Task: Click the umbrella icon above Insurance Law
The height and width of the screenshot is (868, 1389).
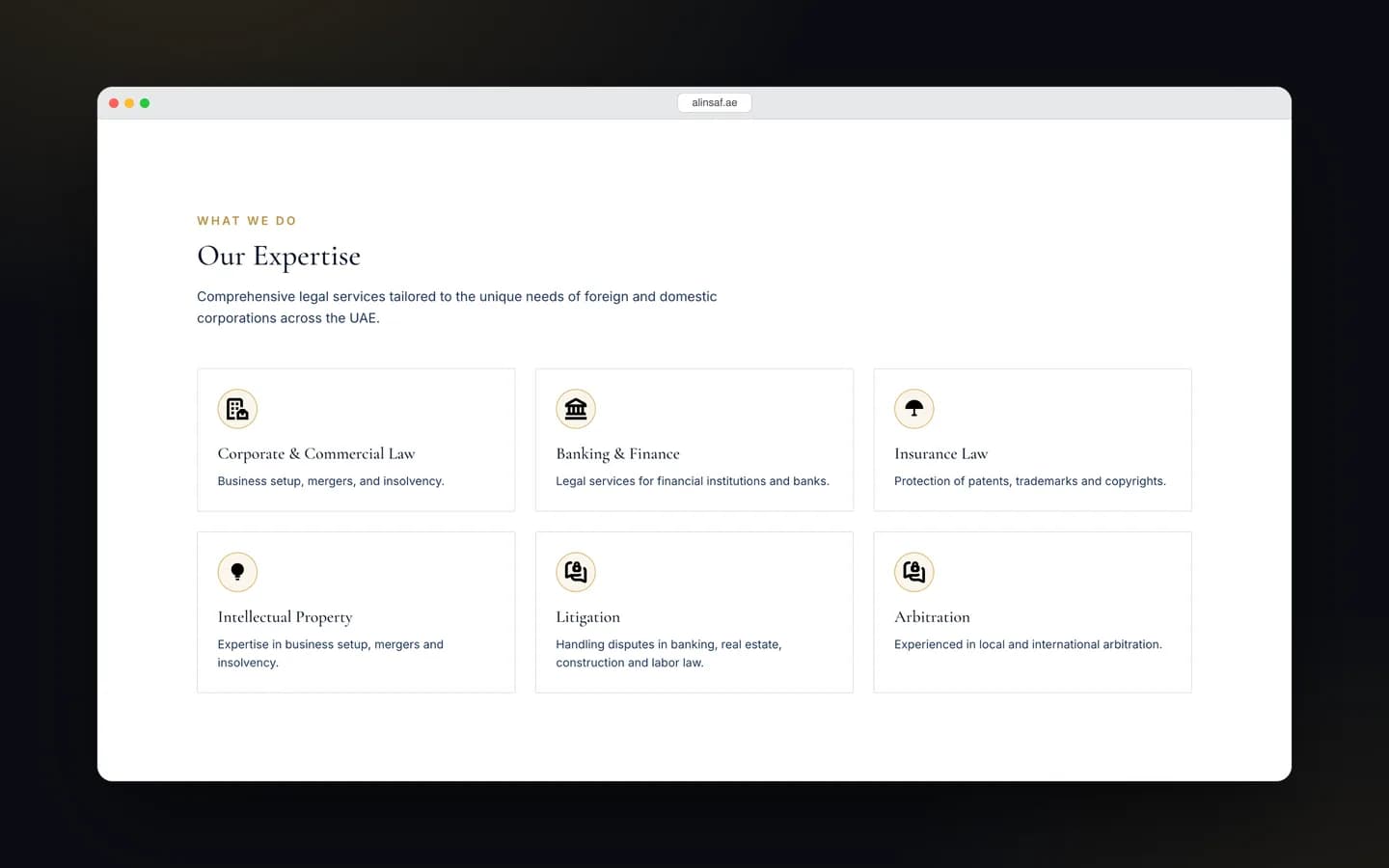Action: click(x=914, y=409)
